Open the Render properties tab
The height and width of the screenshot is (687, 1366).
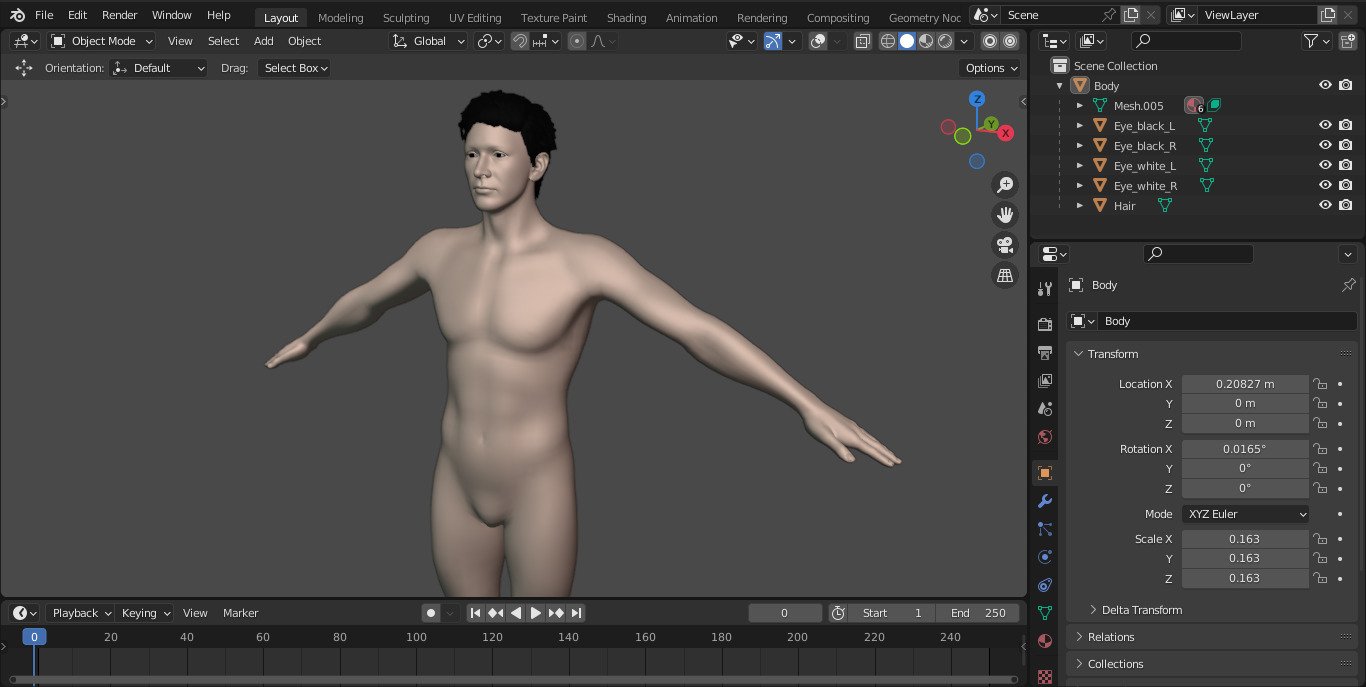[1045, 325]
